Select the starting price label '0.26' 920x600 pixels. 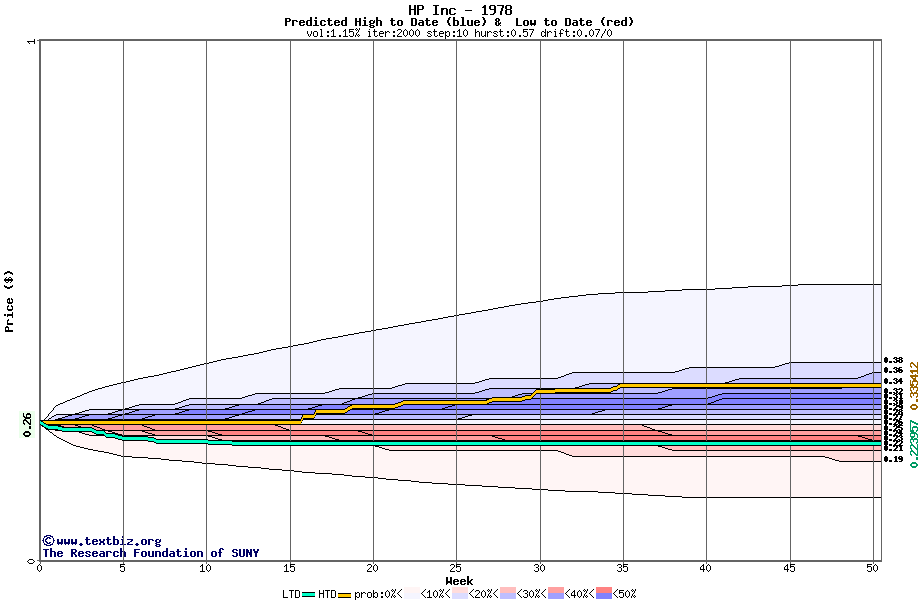click(28, 425)
